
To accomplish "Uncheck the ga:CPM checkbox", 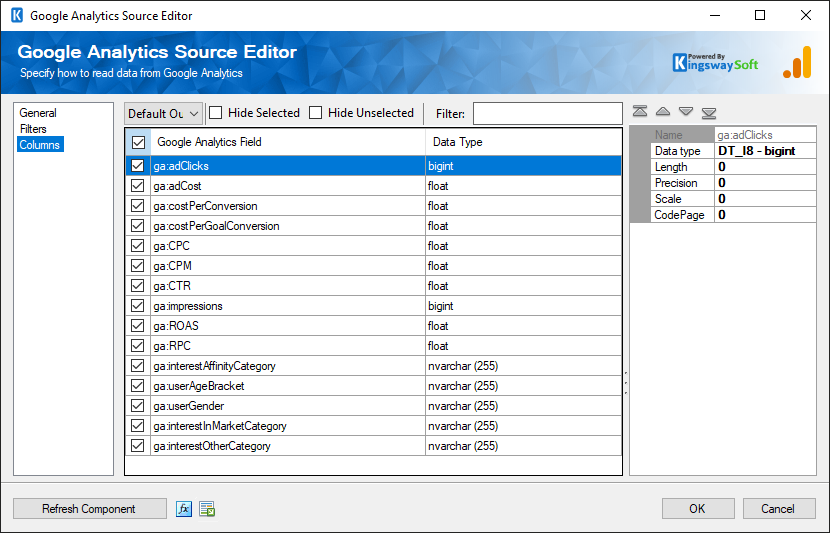I will click(138, 266).
